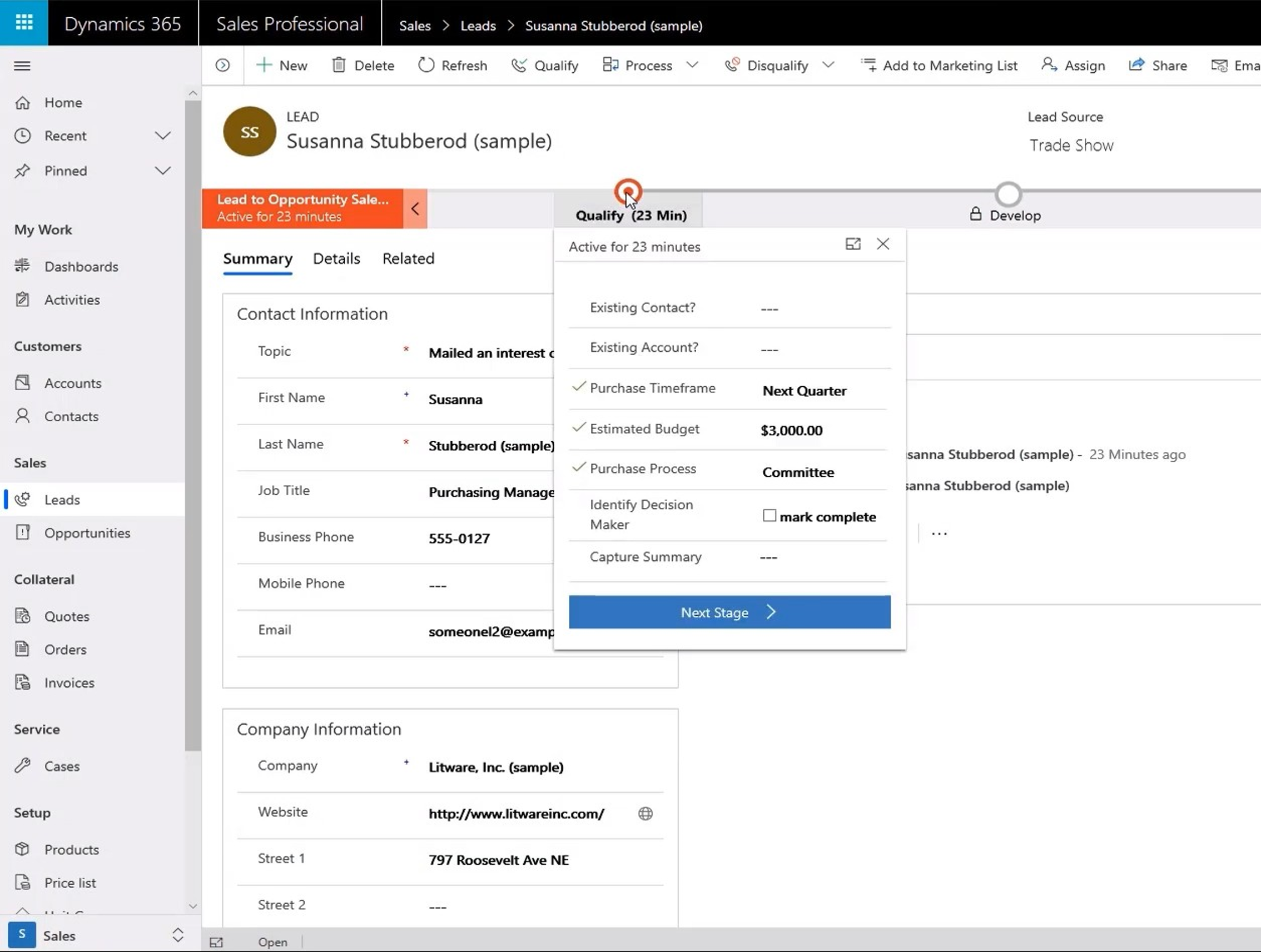Click Share in the command bar

click(x=1158, y=66)
